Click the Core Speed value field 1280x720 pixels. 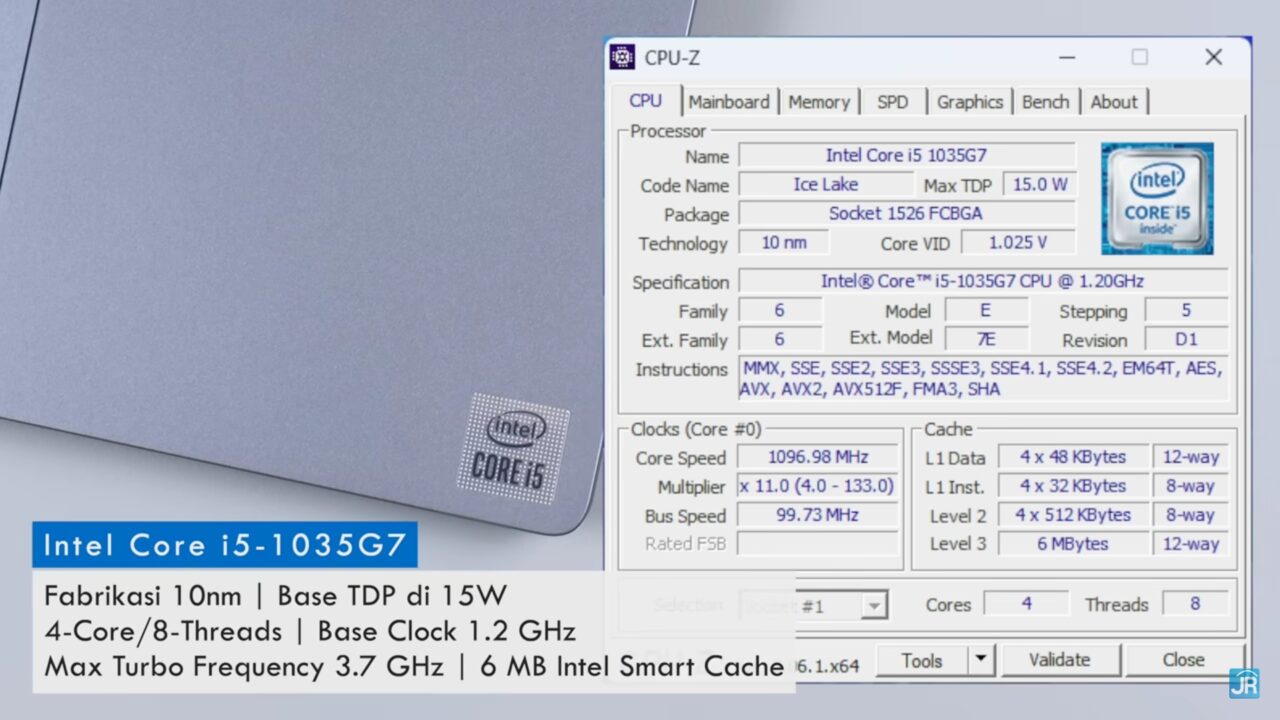click(818, 457)
